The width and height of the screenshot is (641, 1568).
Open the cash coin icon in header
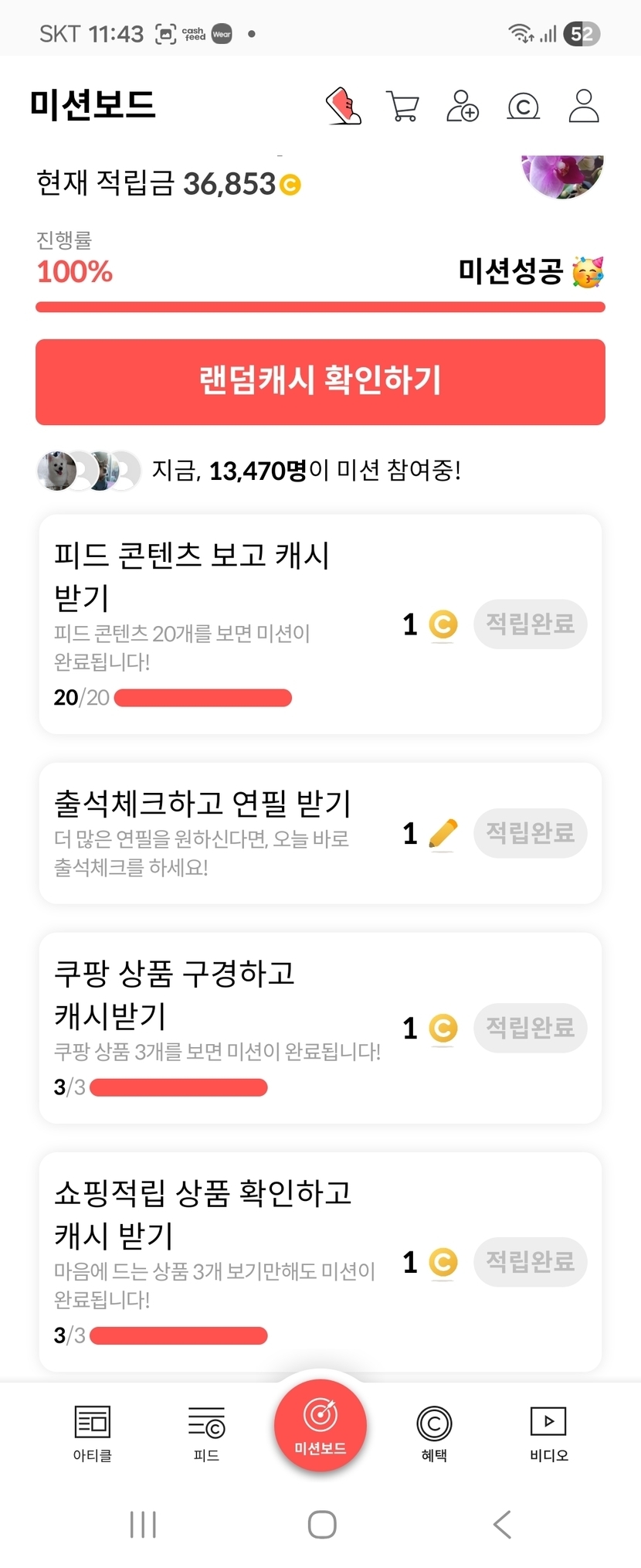pyautogui.click(x=523, y=106)
